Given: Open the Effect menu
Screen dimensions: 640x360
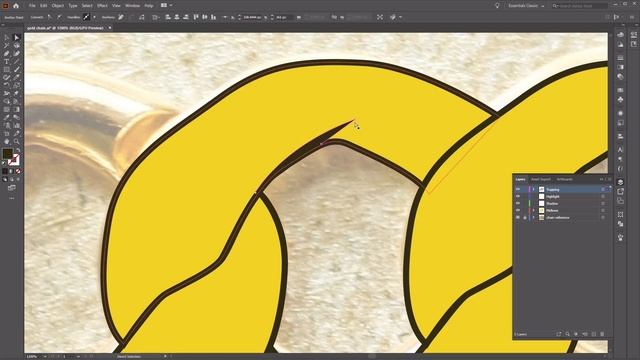Looking at the screenshot, I should (102, 6).
